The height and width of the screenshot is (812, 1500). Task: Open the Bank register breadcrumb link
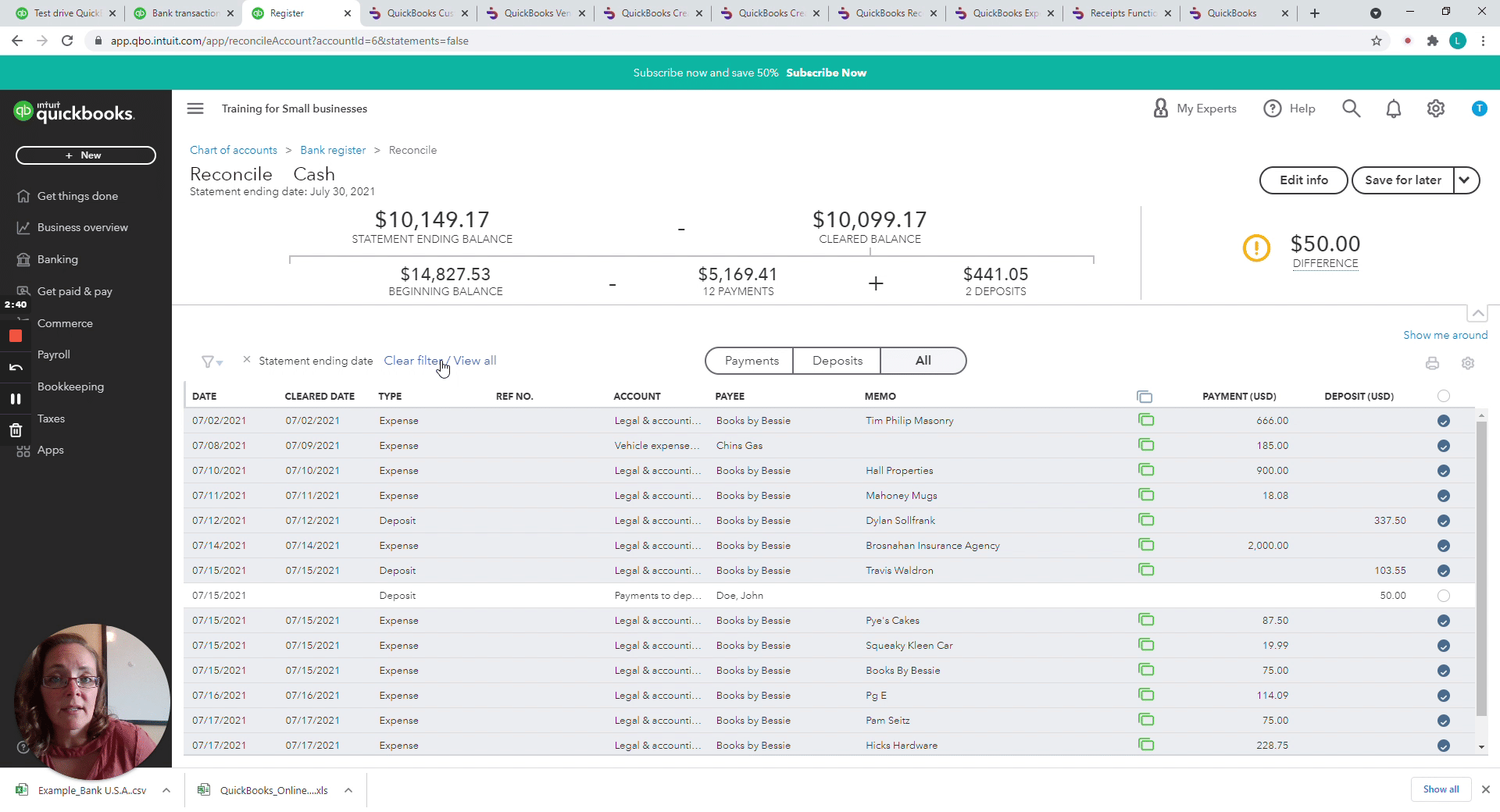332,150
